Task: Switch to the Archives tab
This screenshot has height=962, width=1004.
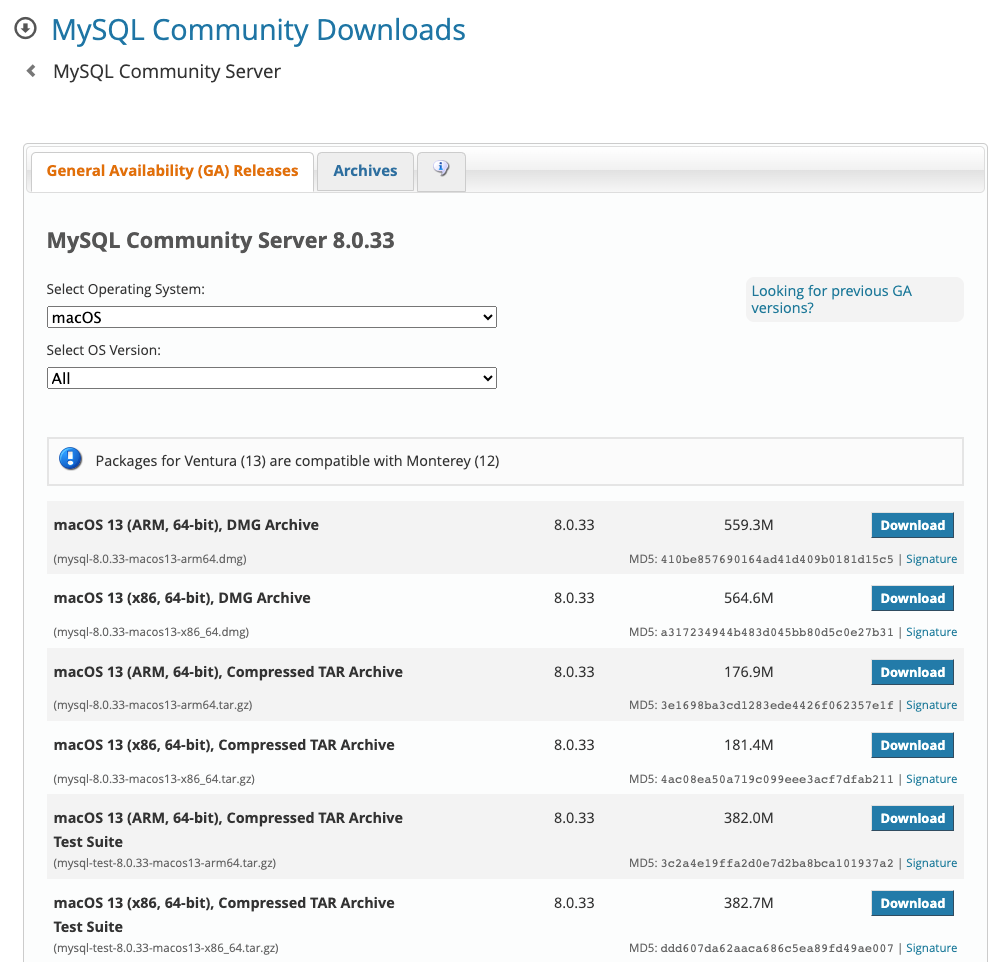Action: [x=365, y=171]
